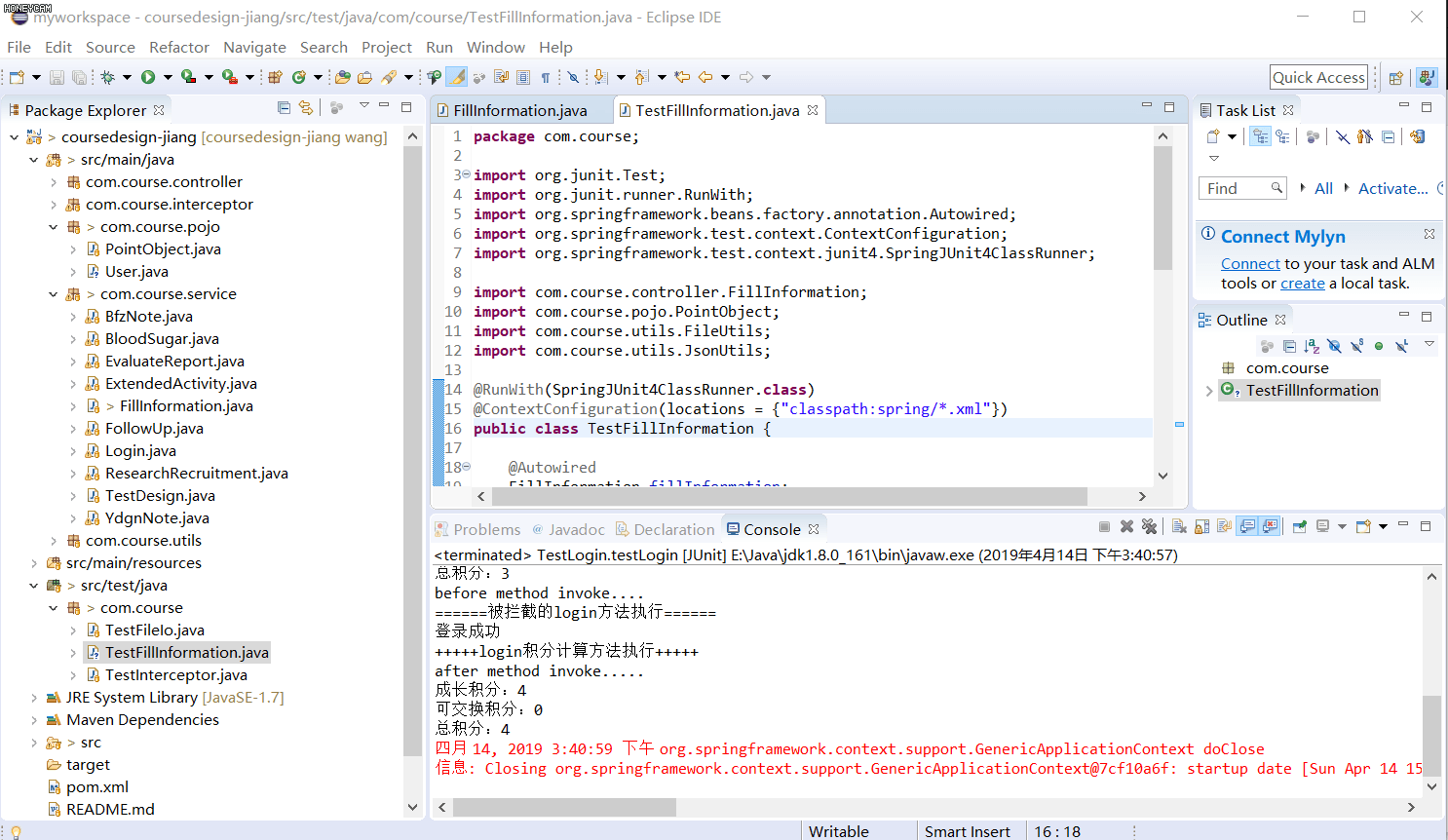Collapse the com.course.service package
1448x840 pixels.
click(x=54, y=294)
